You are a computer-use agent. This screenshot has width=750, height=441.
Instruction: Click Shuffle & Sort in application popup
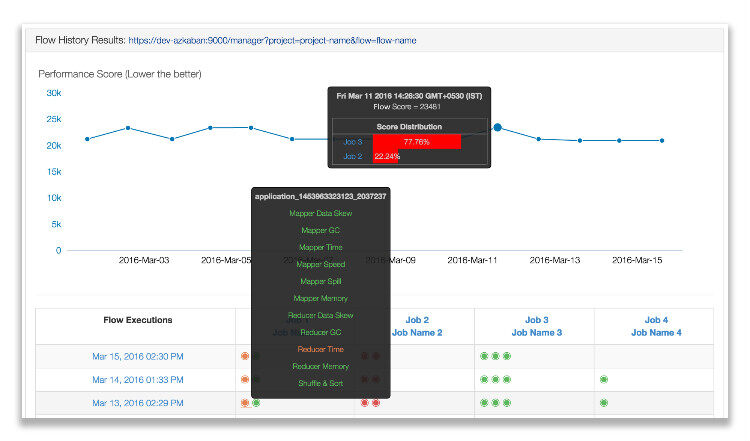coord(320,383)
